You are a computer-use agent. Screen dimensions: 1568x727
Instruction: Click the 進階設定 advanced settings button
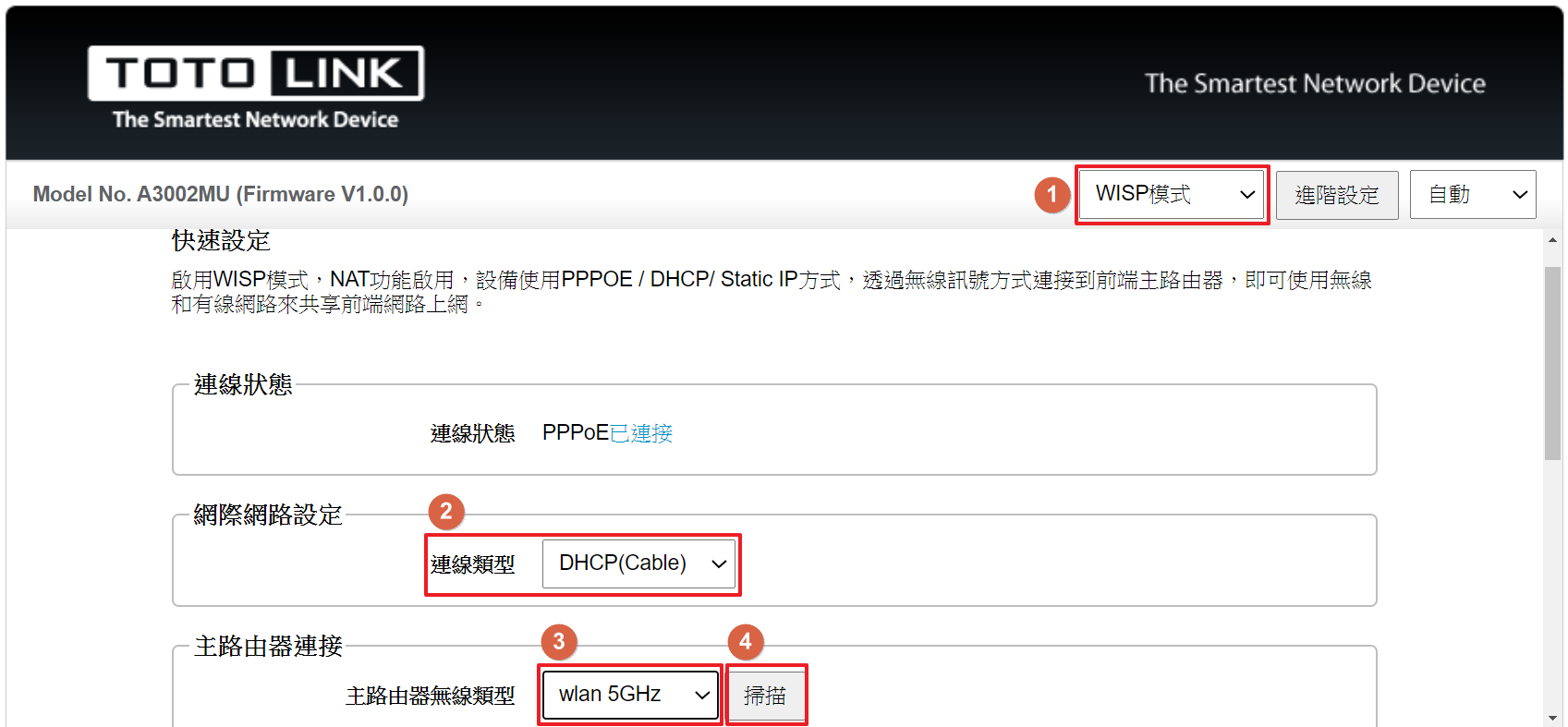(1337, 195)
